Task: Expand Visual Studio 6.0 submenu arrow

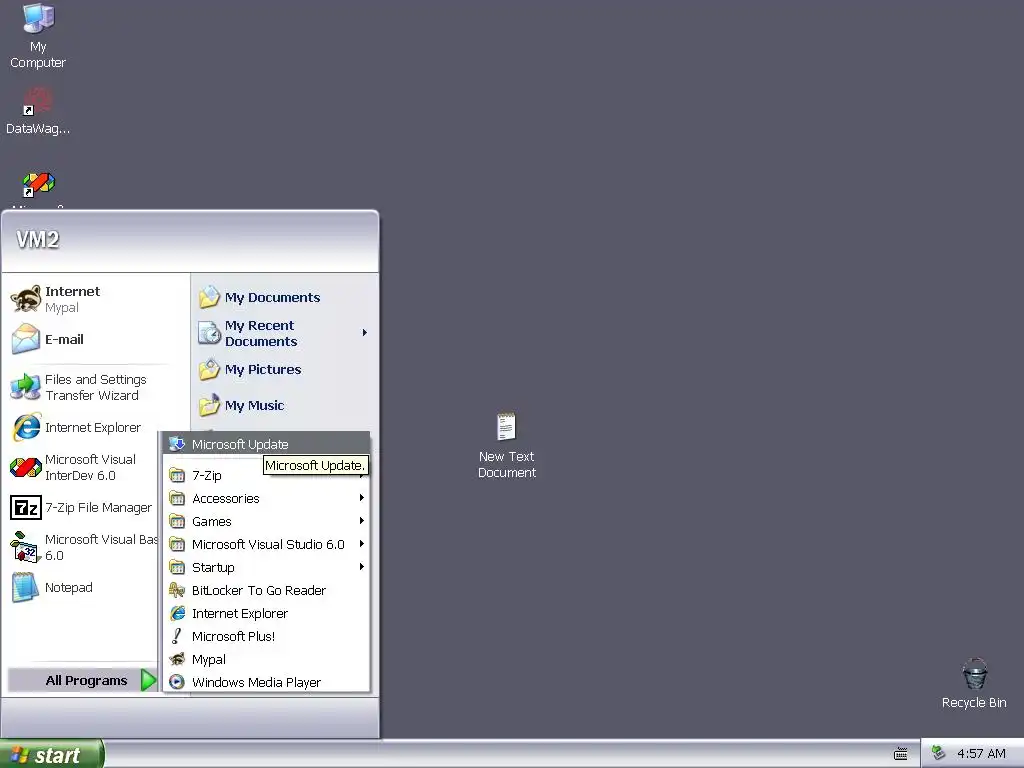Action: (361, 543)
